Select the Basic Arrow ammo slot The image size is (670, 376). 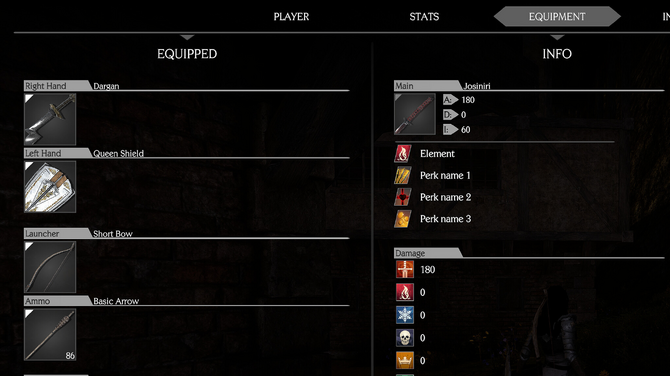(x=50, y=335)
